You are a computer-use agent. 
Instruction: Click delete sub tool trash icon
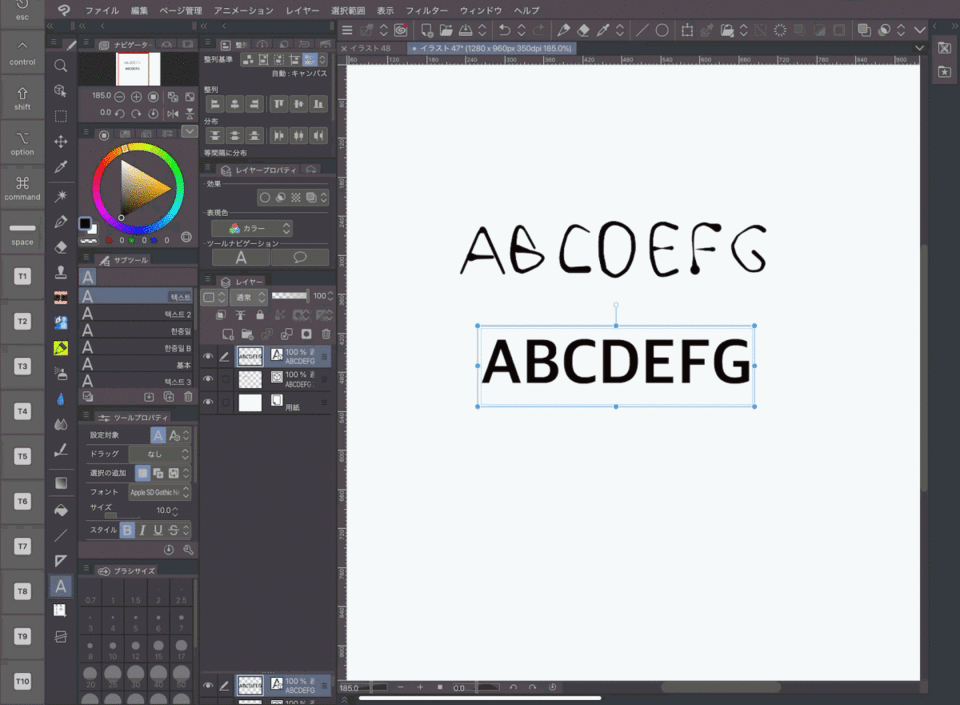(x=189, y=397)
